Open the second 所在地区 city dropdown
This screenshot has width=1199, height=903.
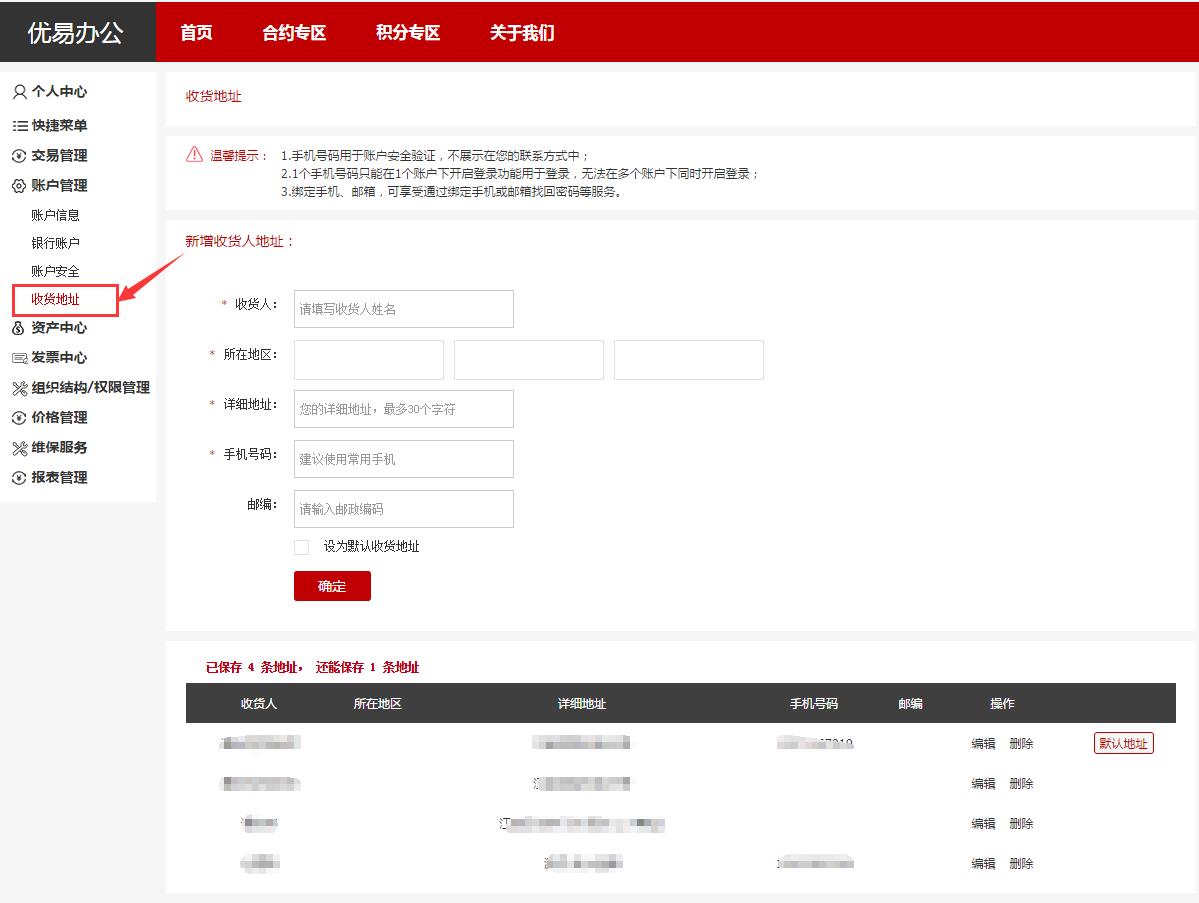click(x=529, y=360)
